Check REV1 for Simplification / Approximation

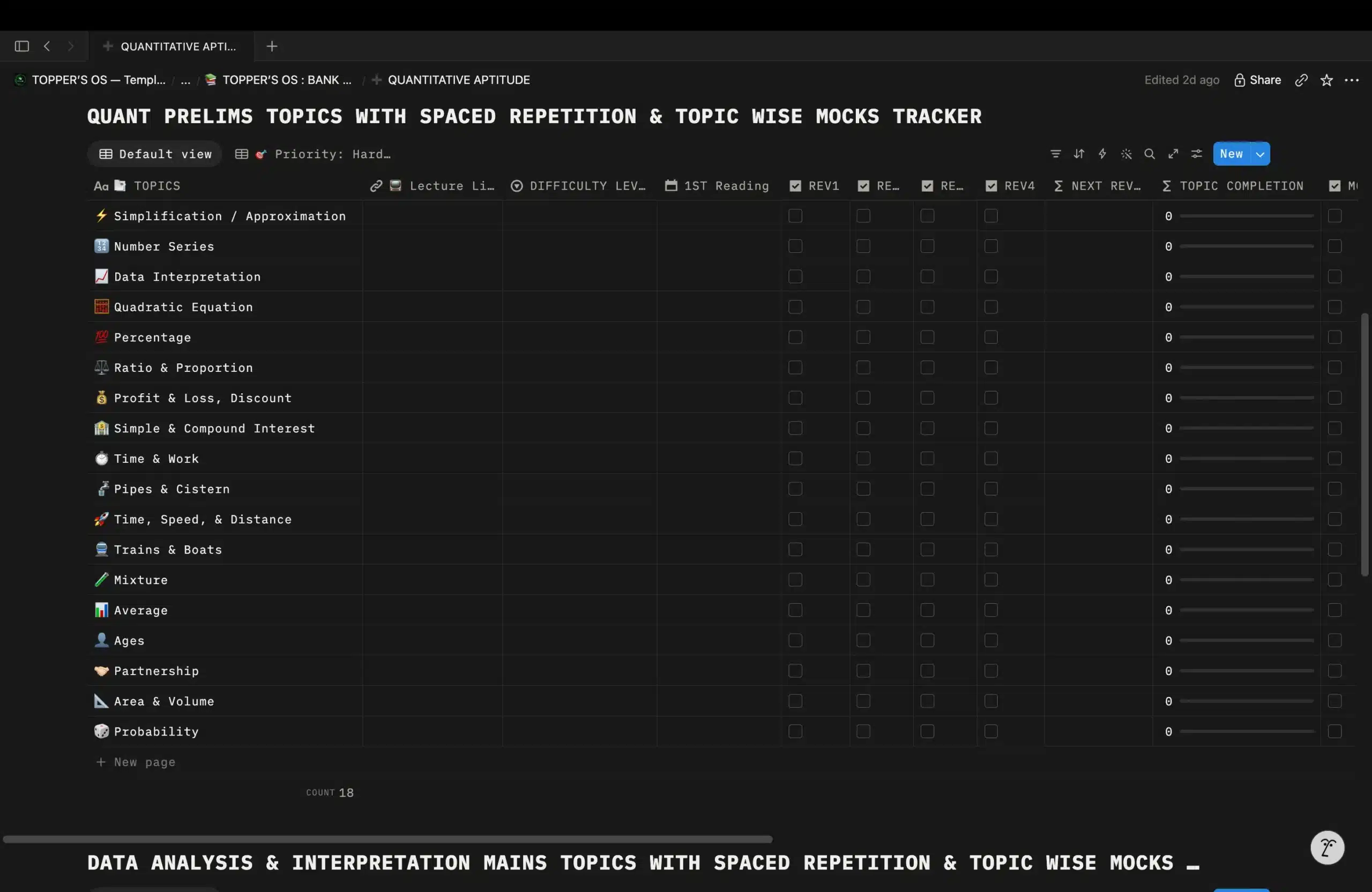pos(795,215)
